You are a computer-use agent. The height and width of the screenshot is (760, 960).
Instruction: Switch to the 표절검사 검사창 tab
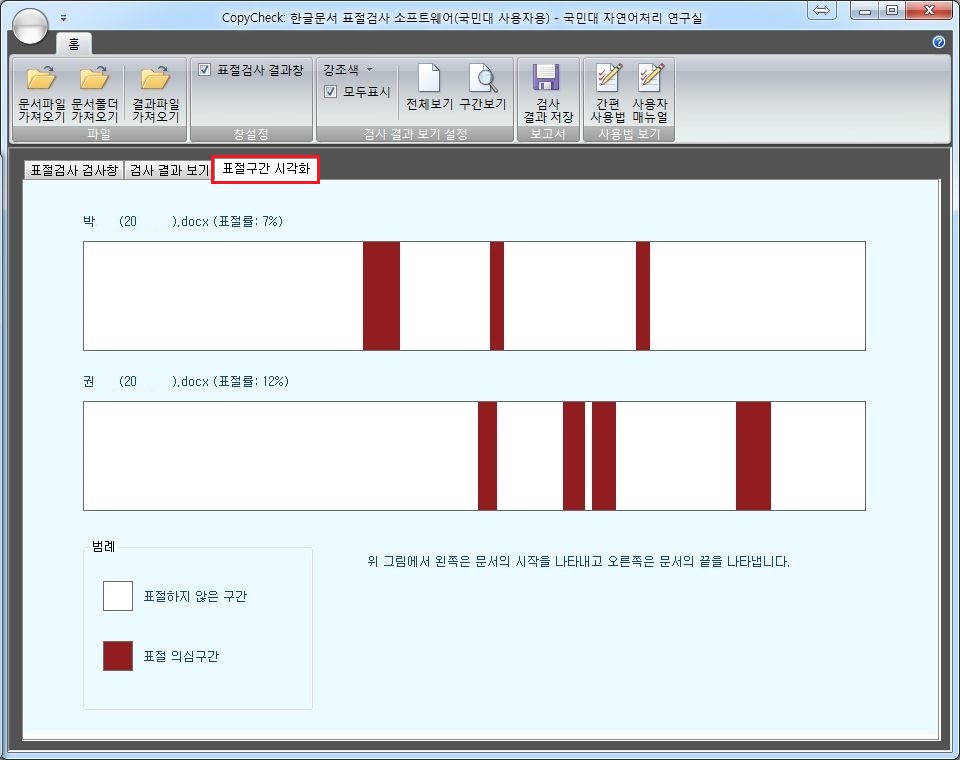(x=74, y=170)
